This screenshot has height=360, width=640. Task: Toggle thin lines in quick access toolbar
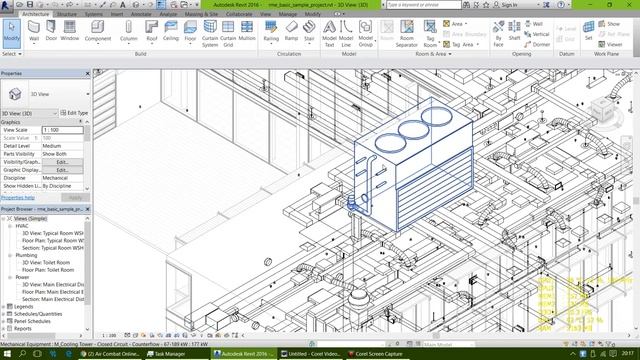tap(161, 4)
